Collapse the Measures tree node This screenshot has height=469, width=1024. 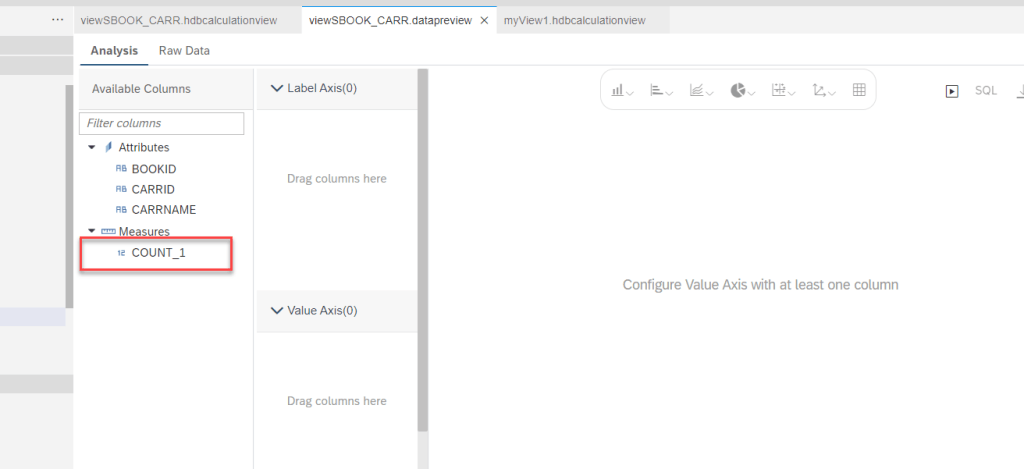(x=92, y=232)
